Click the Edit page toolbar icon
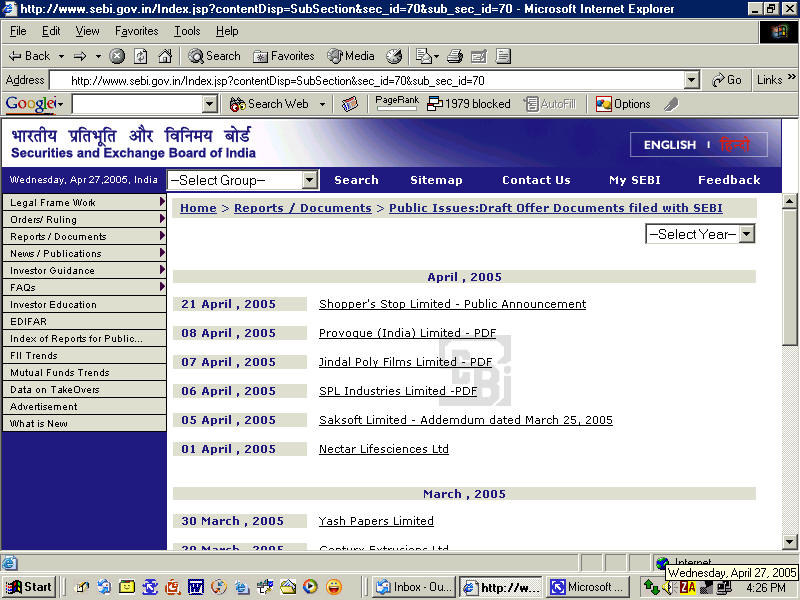This screenshot has width=800, height=600. [x=479, y=56]
